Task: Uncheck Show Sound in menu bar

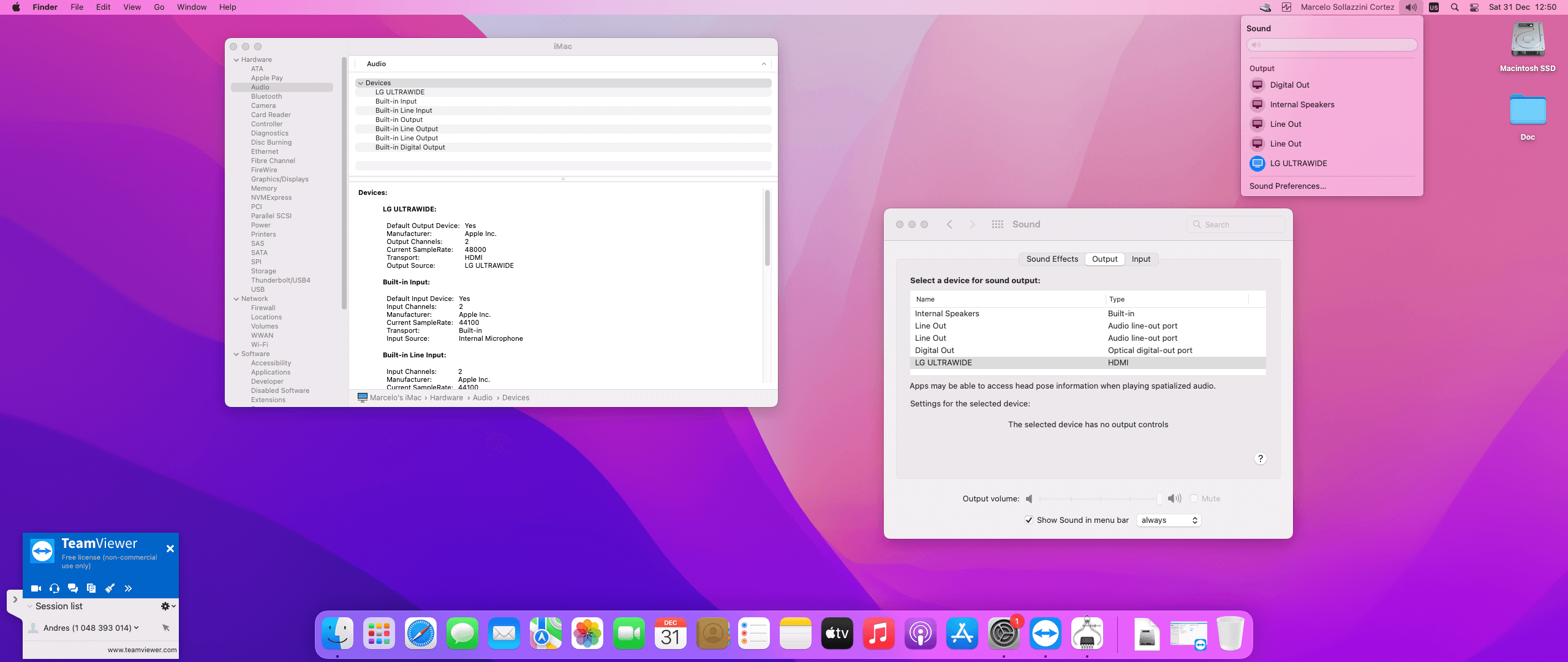Action: (x=1029, y=520)
